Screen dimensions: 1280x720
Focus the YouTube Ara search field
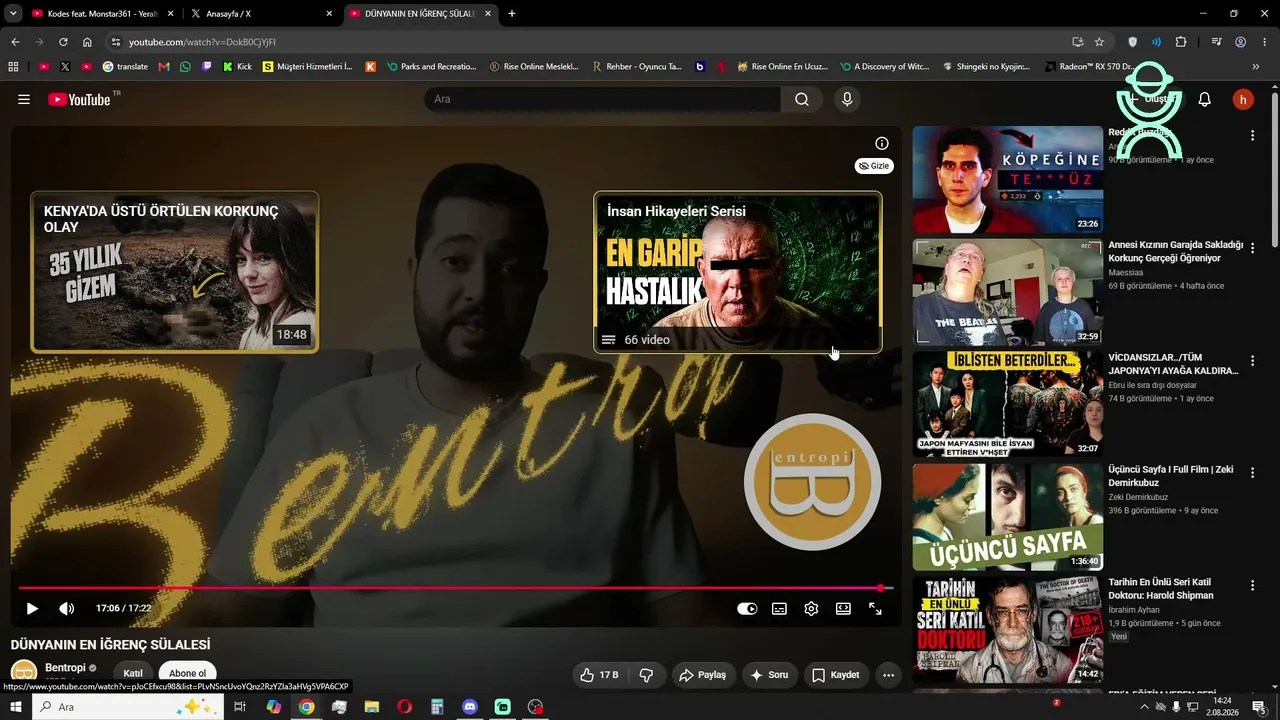pos(602,99)
